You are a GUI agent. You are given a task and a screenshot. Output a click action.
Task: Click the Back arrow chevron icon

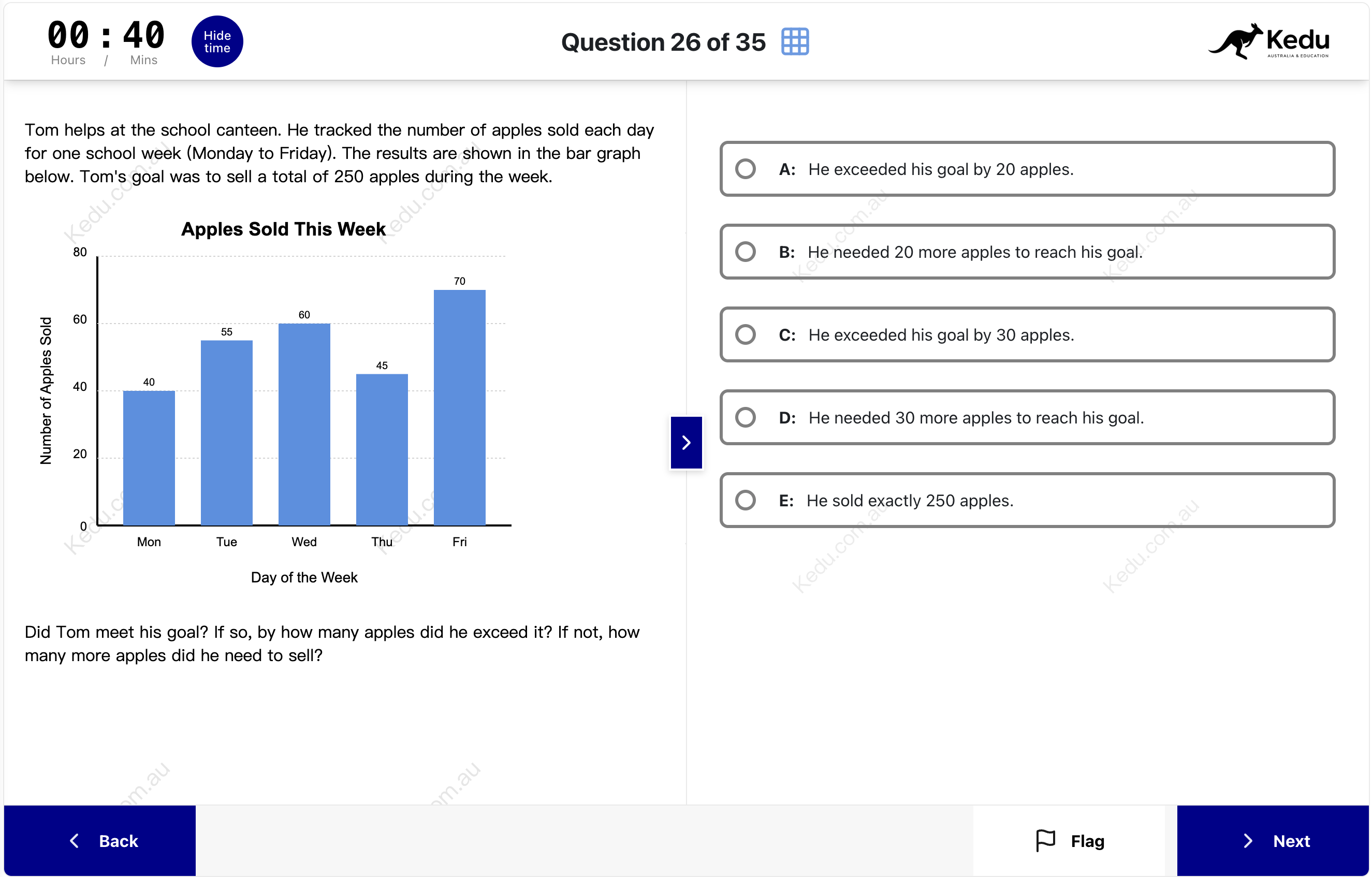75,841
